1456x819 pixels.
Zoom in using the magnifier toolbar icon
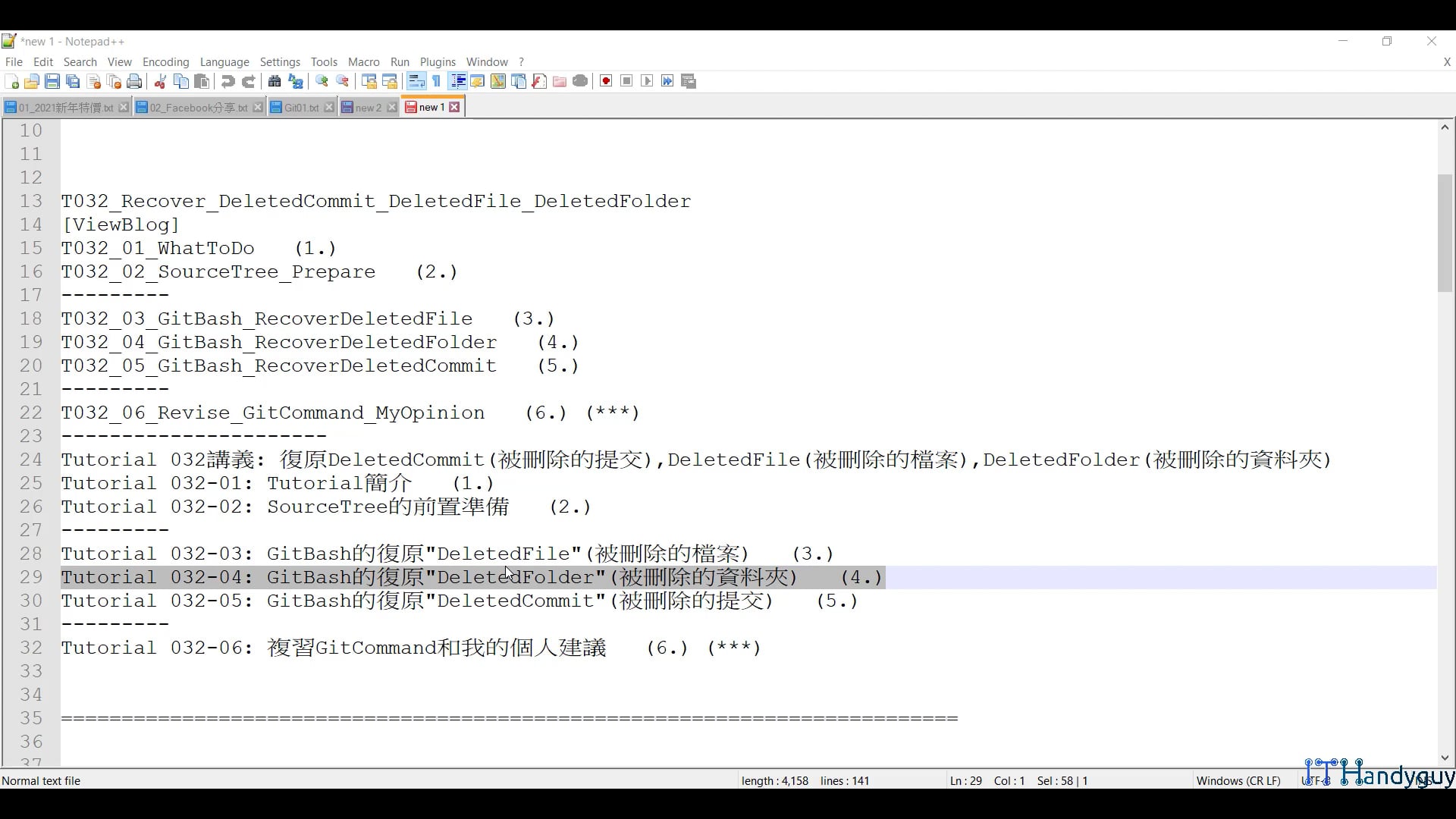click(322, 81)
